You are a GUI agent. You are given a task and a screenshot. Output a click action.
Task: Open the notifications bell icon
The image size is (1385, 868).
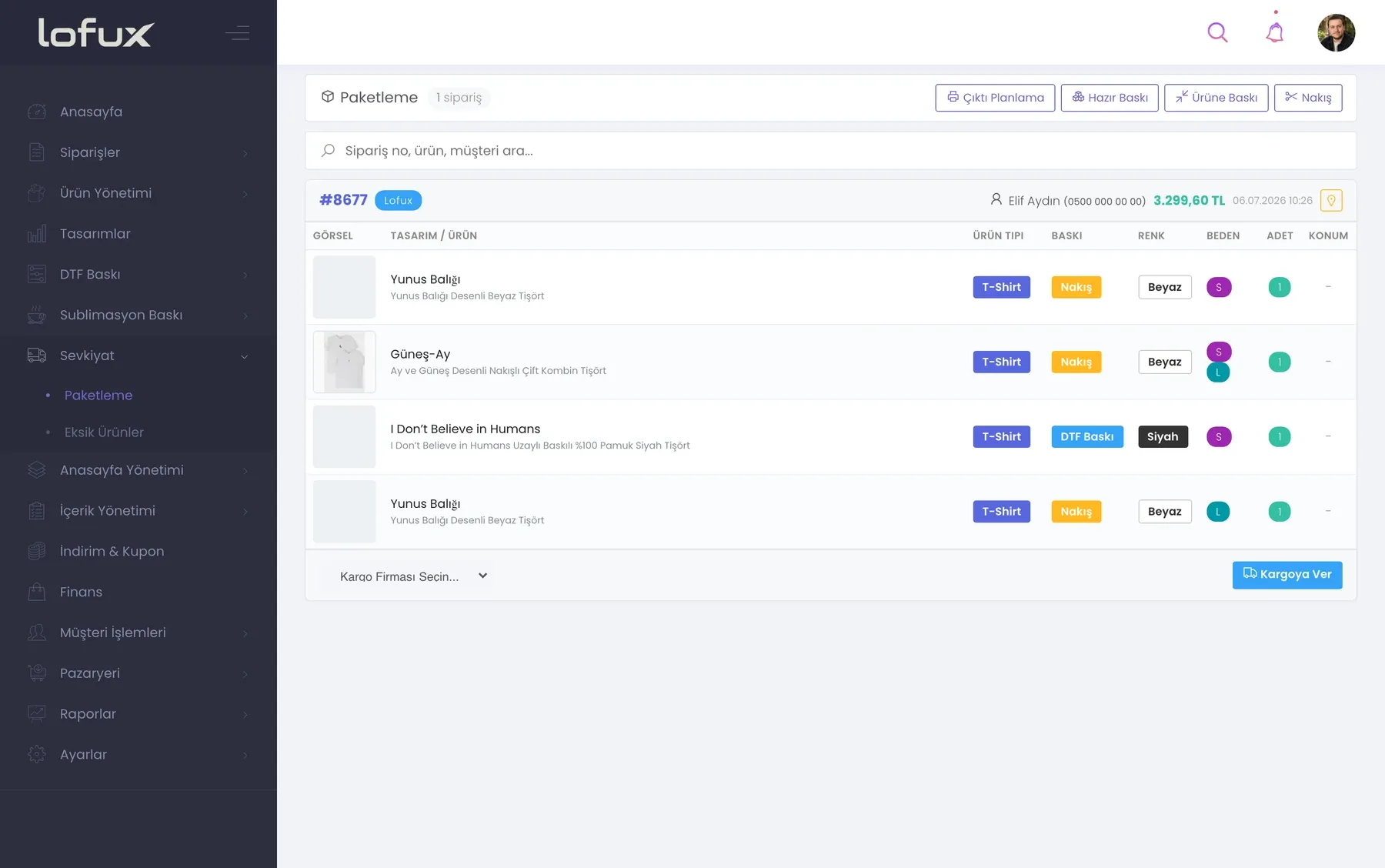[x=1275, y=32]
